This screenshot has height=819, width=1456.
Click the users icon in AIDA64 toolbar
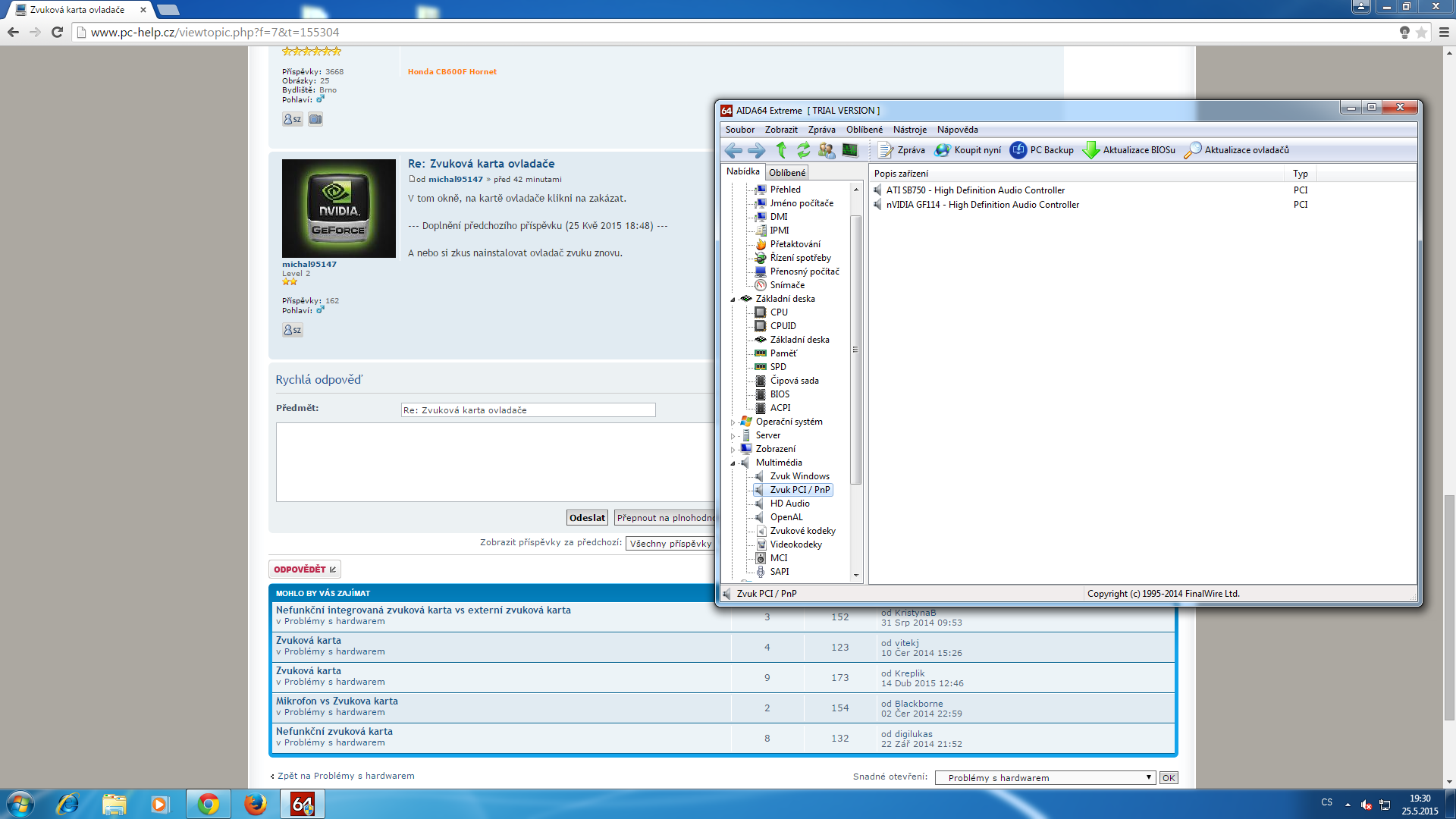click(x=827, y=150)
